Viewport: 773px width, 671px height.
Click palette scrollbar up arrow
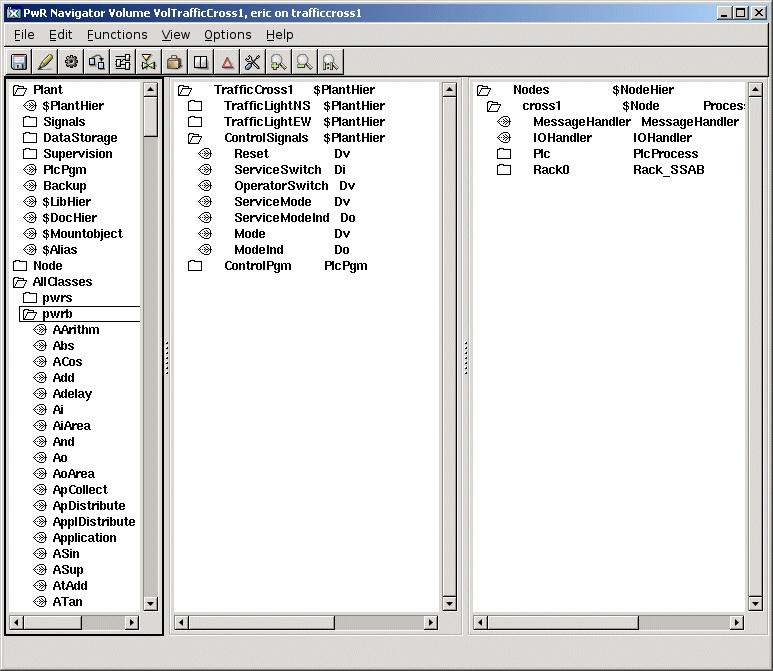click(x=150, y=89)
